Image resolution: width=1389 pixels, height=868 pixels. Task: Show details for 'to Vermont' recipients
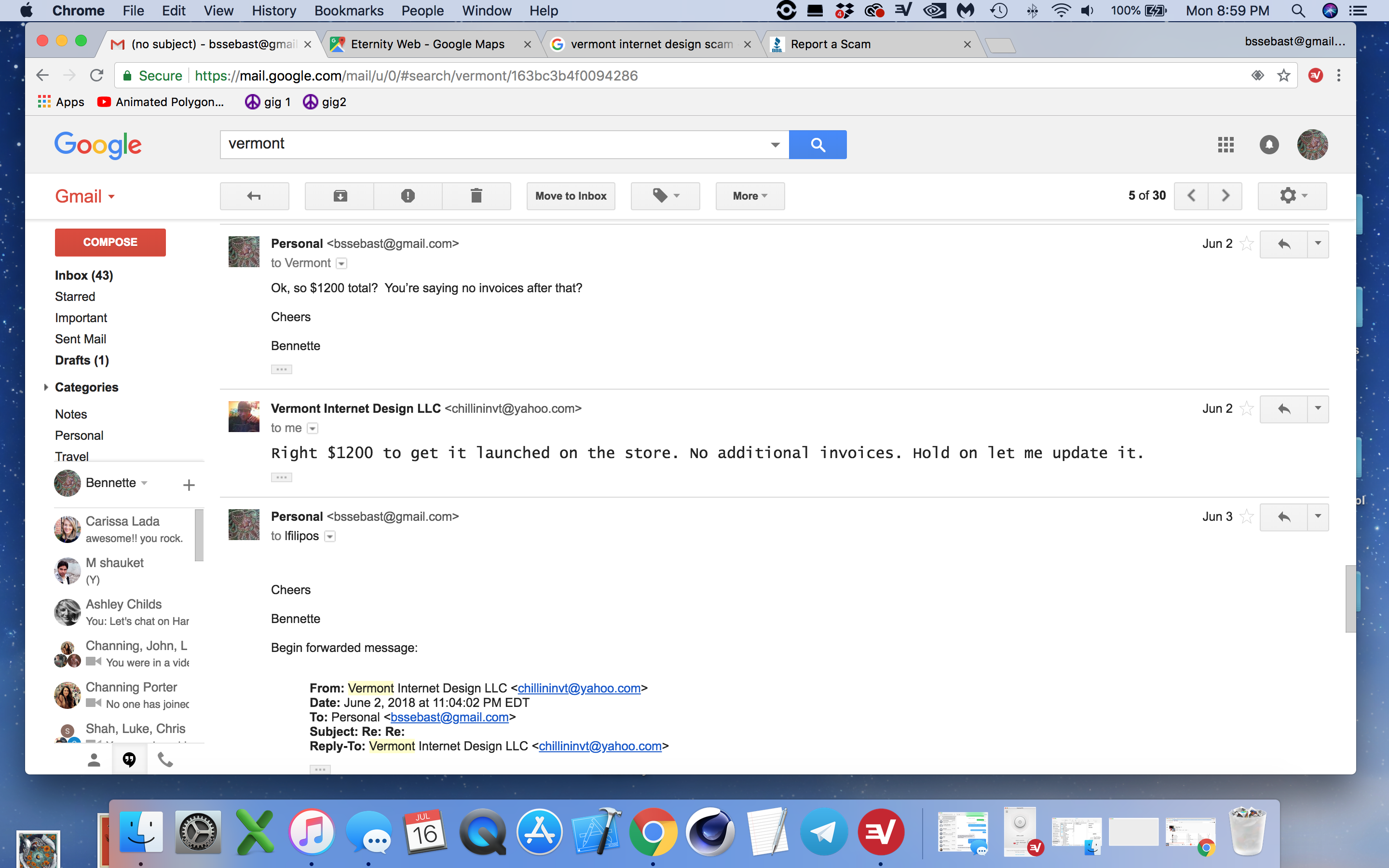pyautogui.click(x=341, y=263)
